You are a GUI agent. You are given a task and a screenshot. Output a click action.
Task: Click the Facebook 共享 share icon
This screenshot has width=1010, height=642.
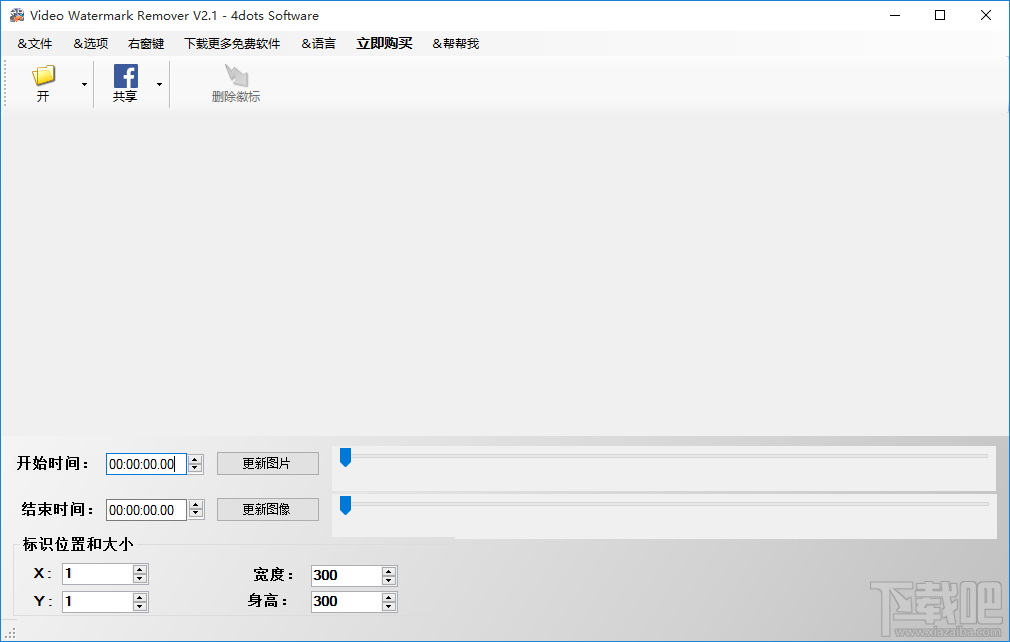tap(125, 76)
